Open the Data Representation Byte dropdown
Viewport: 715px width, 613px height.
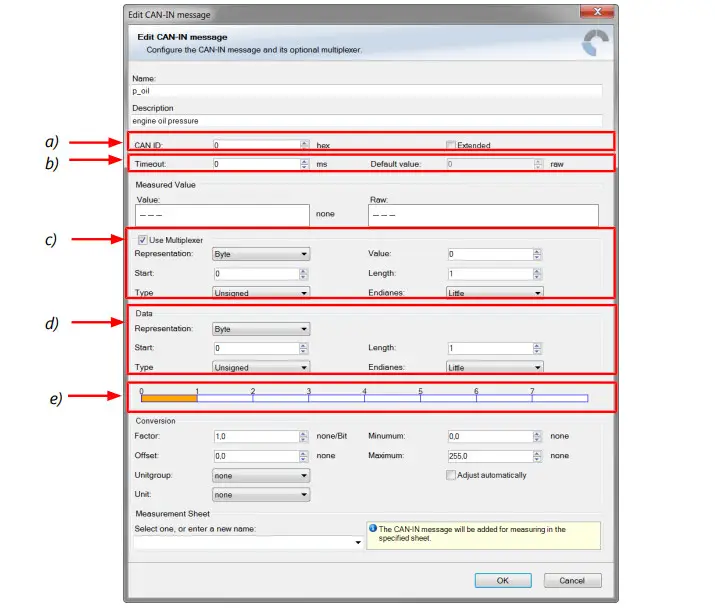[x=261, y=329]
